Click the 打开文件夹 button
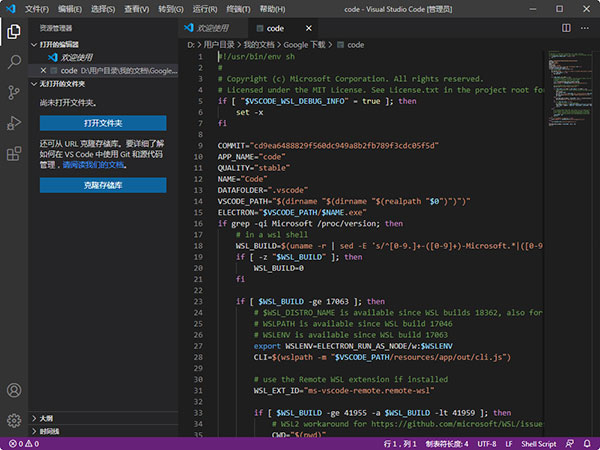This screenshot has height=450, width=600. pyautogui.click(x=103, y=123)
